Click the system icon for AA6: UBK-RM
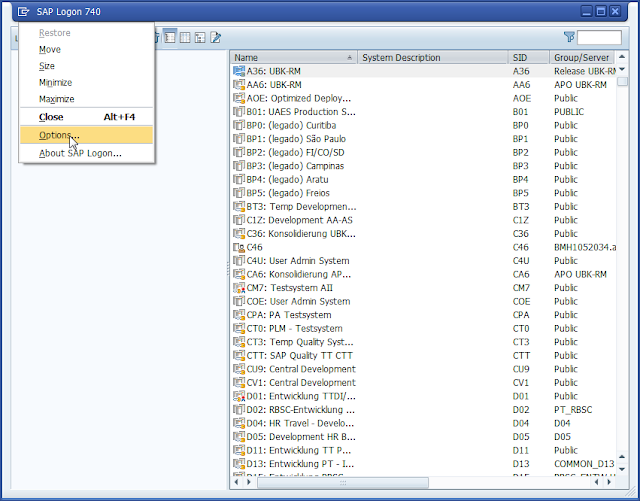640x501 pixels. coord(239,85)
